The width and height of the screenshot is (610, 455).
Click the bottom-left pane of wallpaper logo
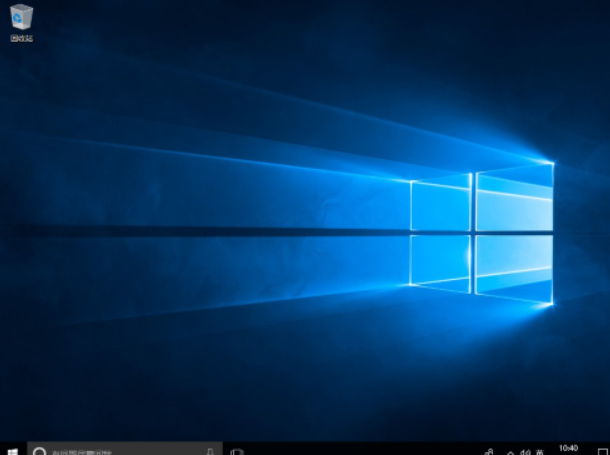pyautogui.click(x=440, y=262)
